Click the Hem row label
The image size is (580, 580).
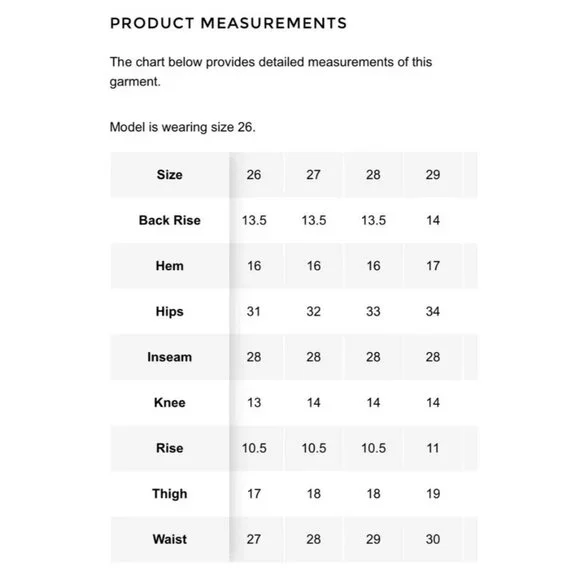[x=170, y=266]
